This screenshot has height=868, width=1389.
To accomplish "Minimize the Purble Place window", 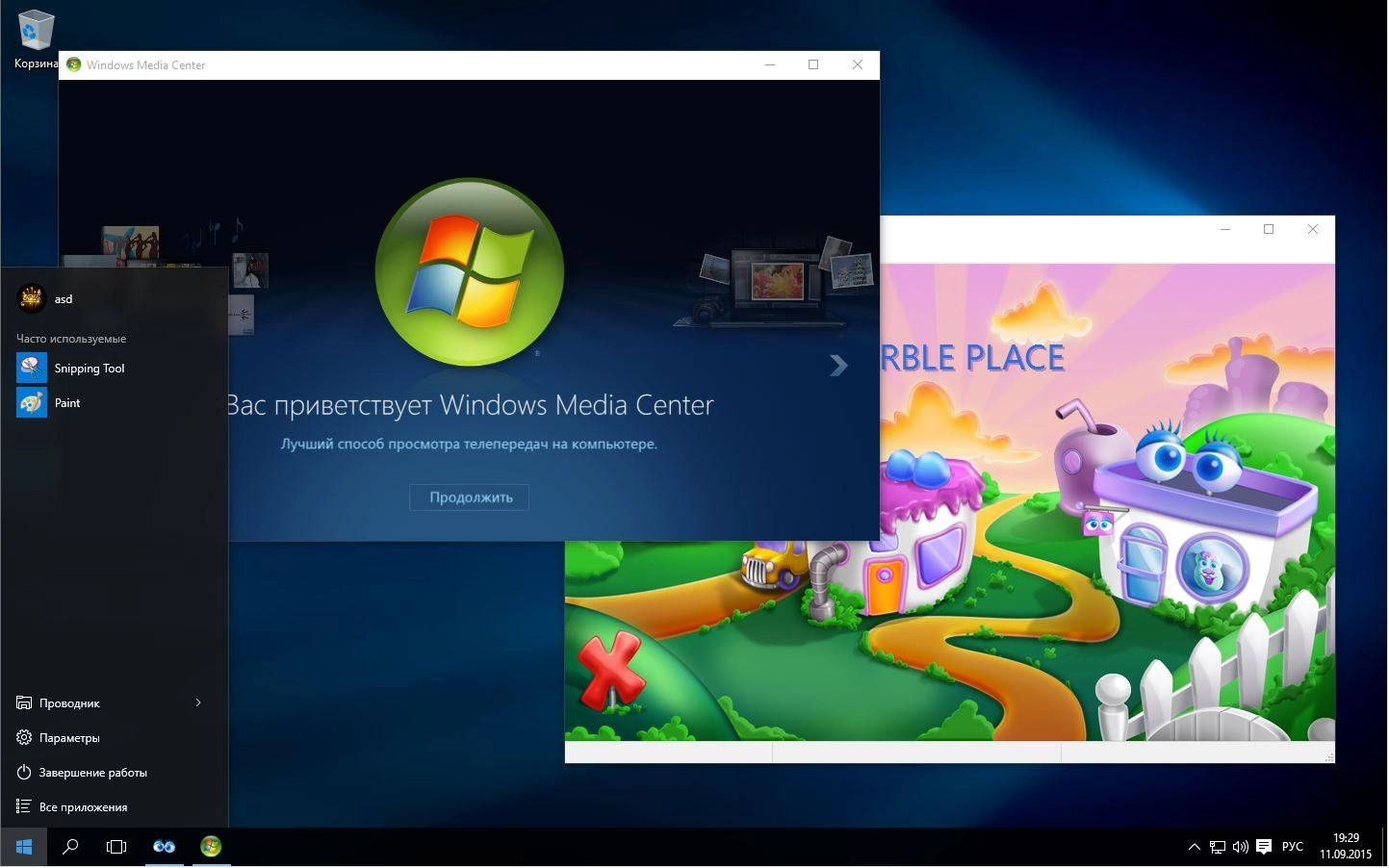I will pos(1225,229).
